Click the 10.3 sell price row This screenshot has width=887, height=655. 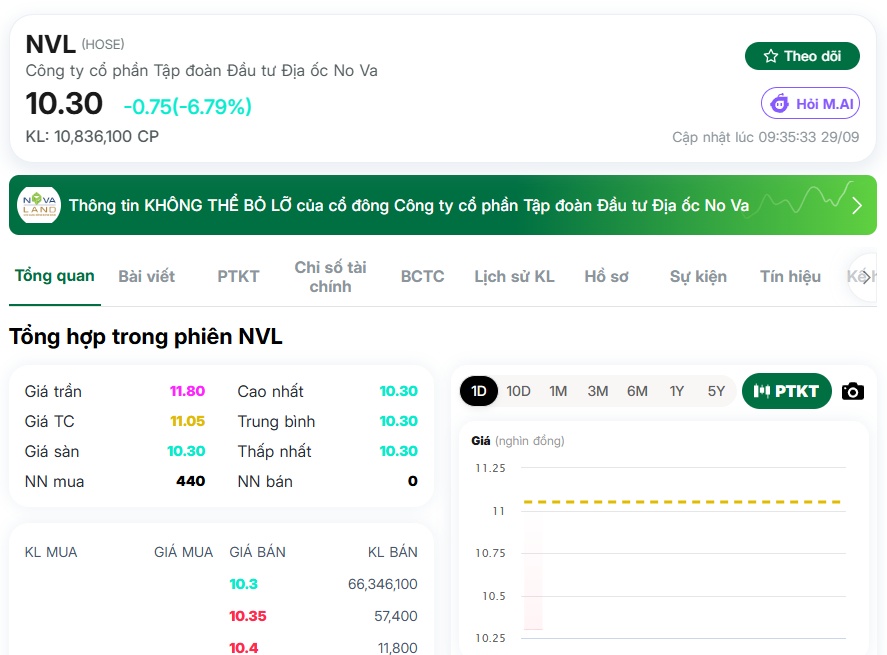coord(221,584)
